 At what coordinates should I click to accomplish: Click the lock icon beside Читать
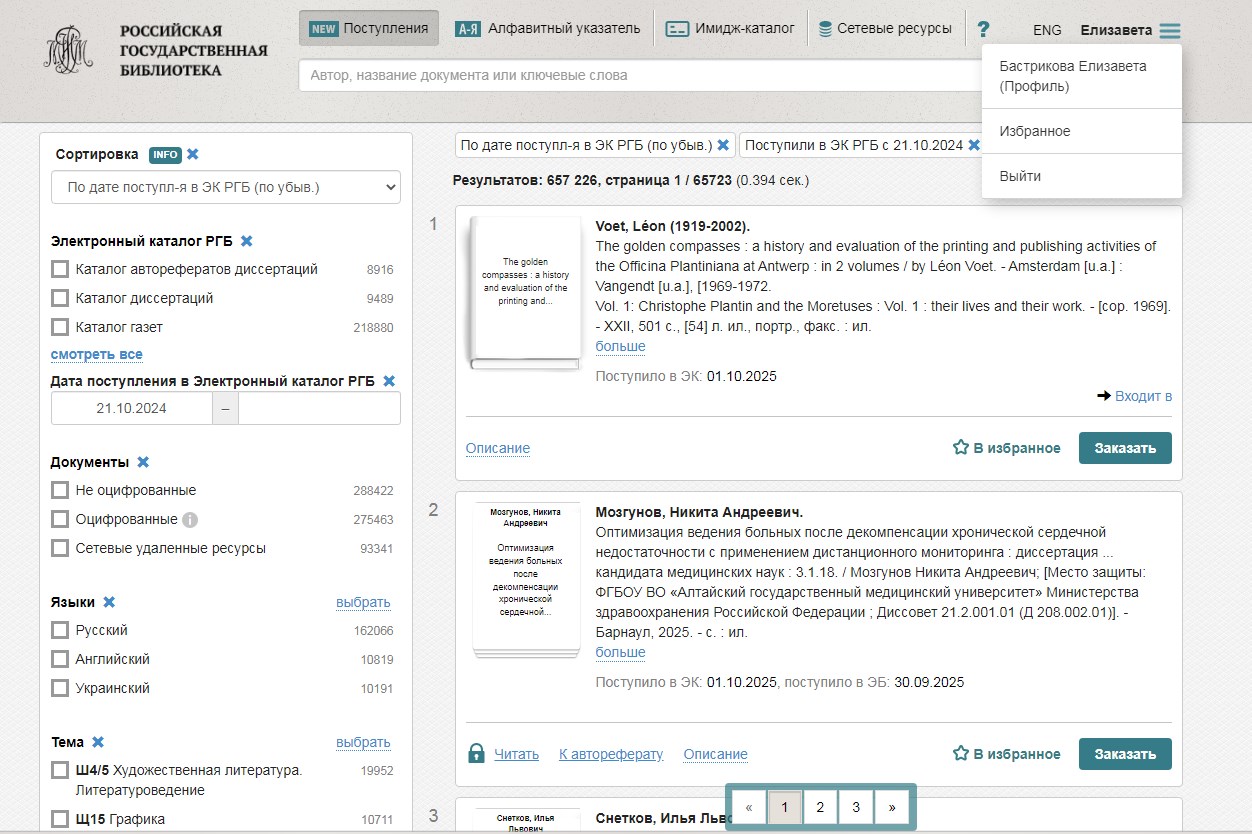click(x=477, y=754)
